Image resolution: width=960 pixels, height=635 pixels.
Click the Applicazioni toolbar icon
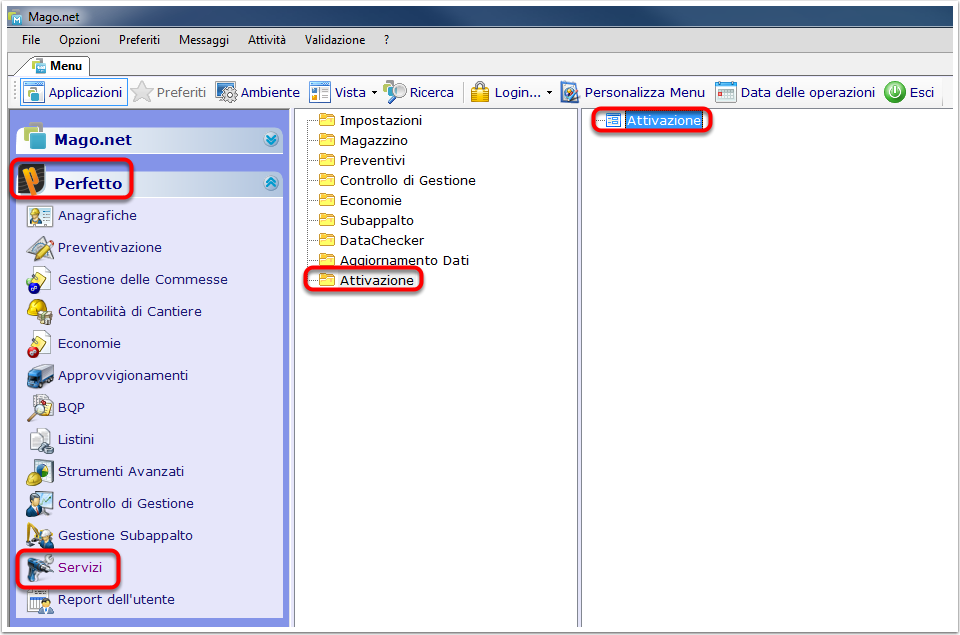(33, 92)
